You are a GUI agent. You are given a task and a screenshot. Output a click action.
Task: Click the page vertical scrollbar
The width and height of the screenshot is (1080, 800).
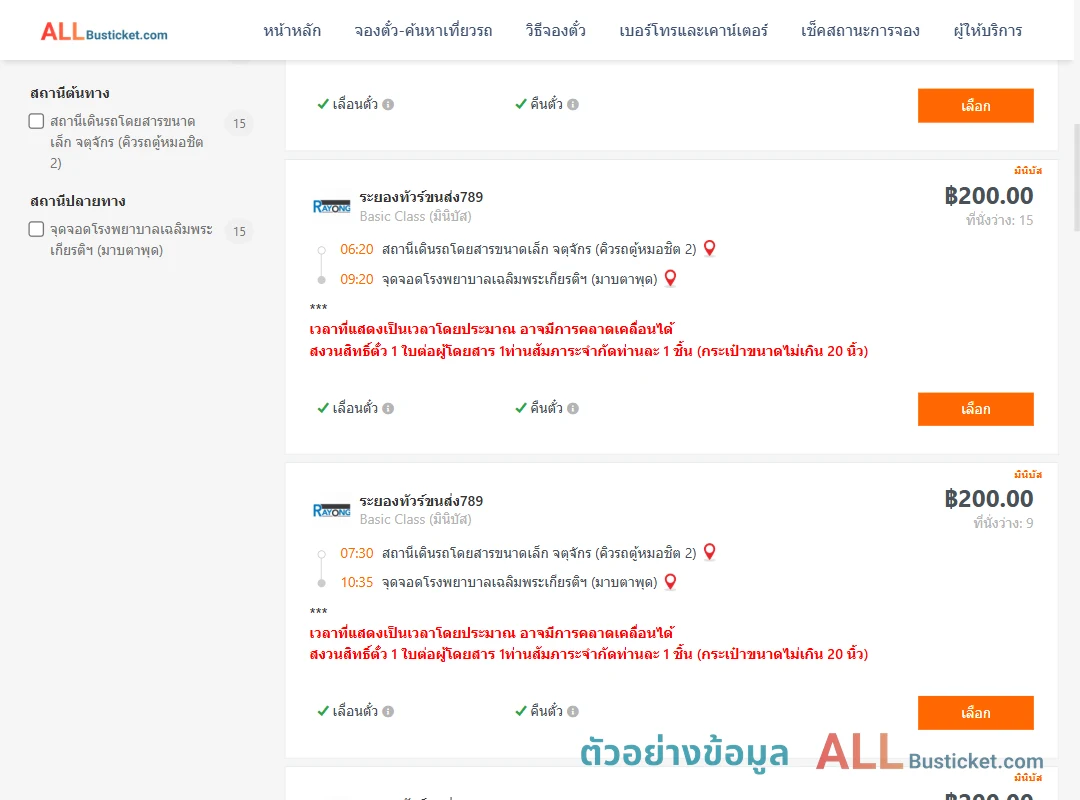1077,178
